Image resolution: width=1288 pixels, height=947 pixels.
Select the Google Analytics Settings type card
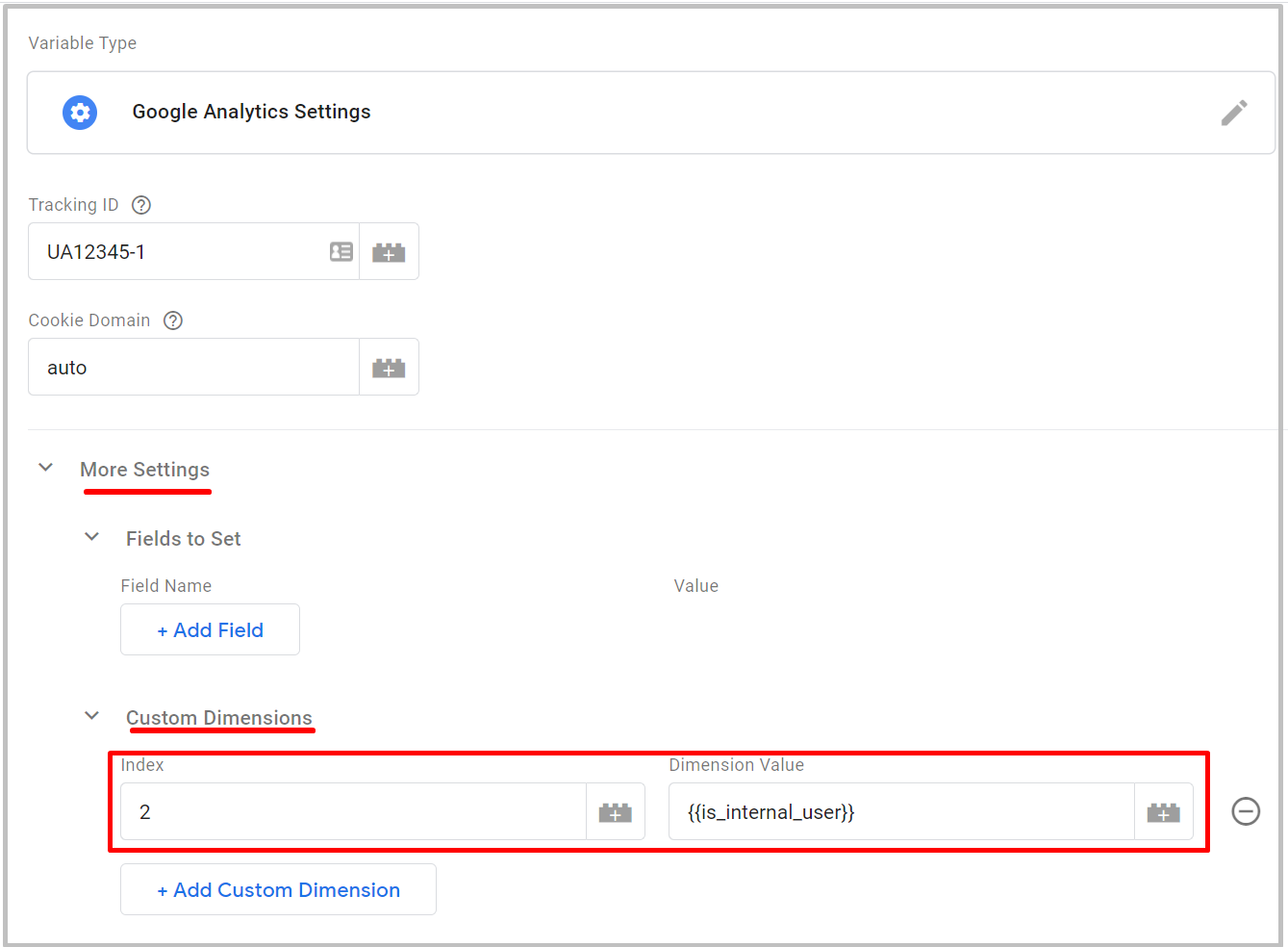(x=651, y=113)
